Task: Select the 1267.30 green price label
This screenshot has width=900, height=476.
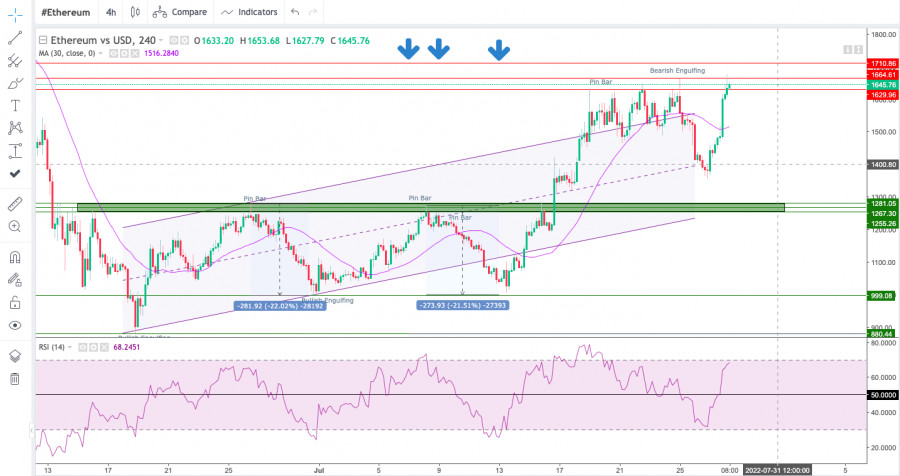Action: click(883, 214)
